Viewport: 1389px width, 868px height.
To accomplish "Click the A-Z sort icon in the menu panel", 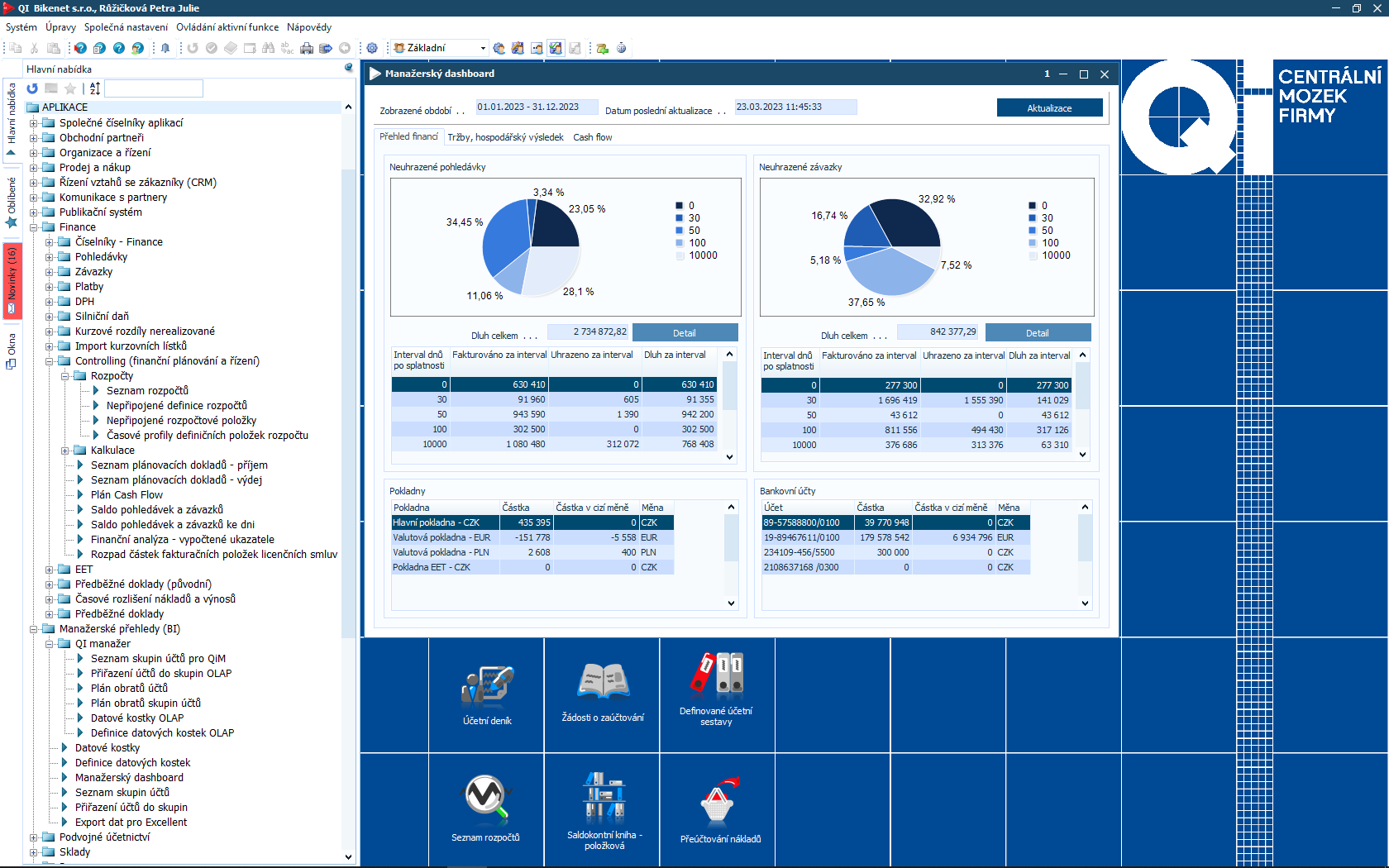I will 95,88.
